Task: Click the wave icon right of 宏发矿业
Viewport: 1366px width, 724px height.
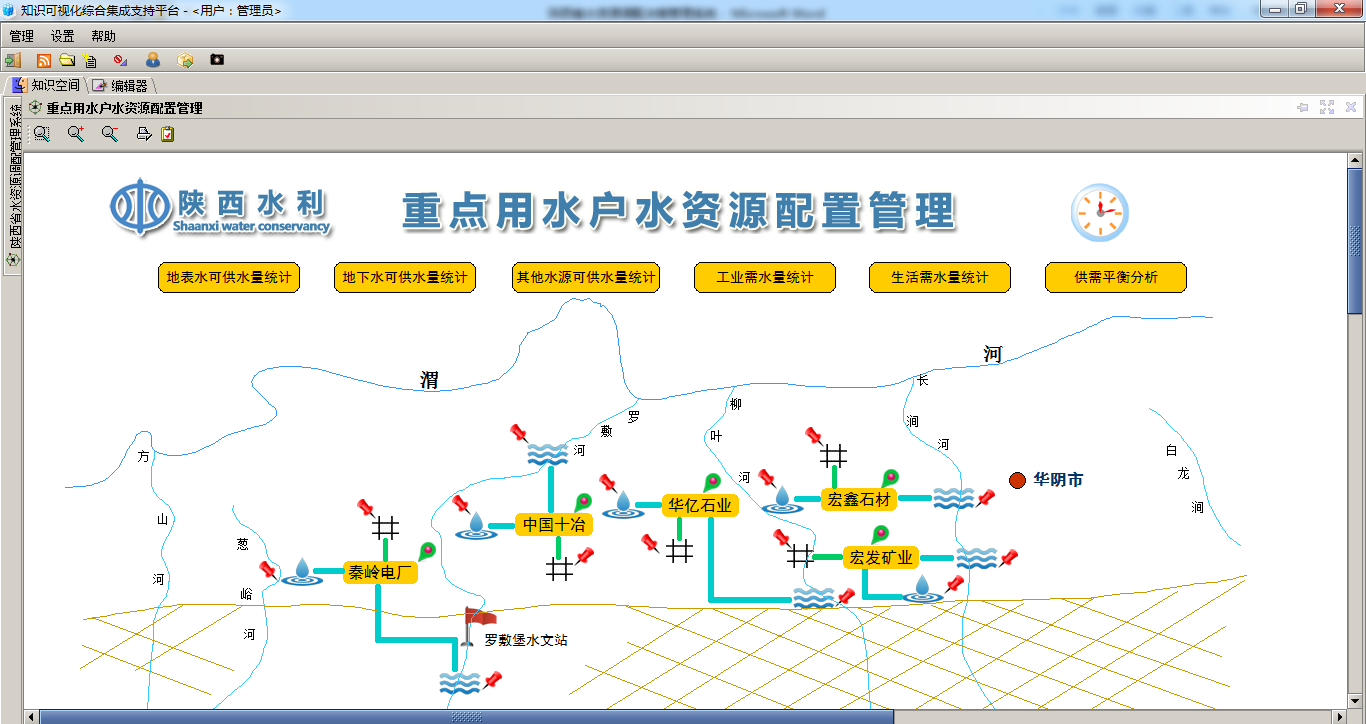Action: (977, 559)
